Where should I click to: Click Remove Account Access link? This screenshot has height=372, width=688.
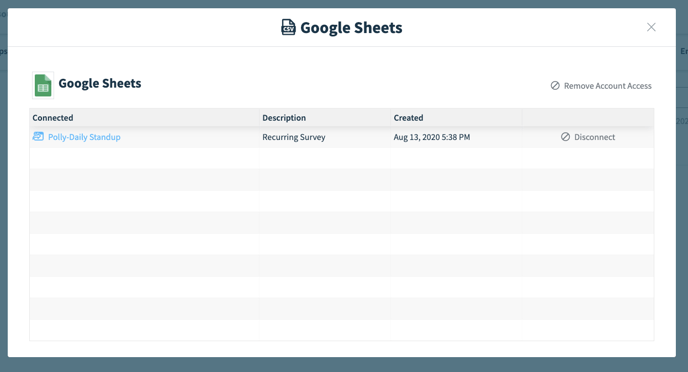[601, 86]
